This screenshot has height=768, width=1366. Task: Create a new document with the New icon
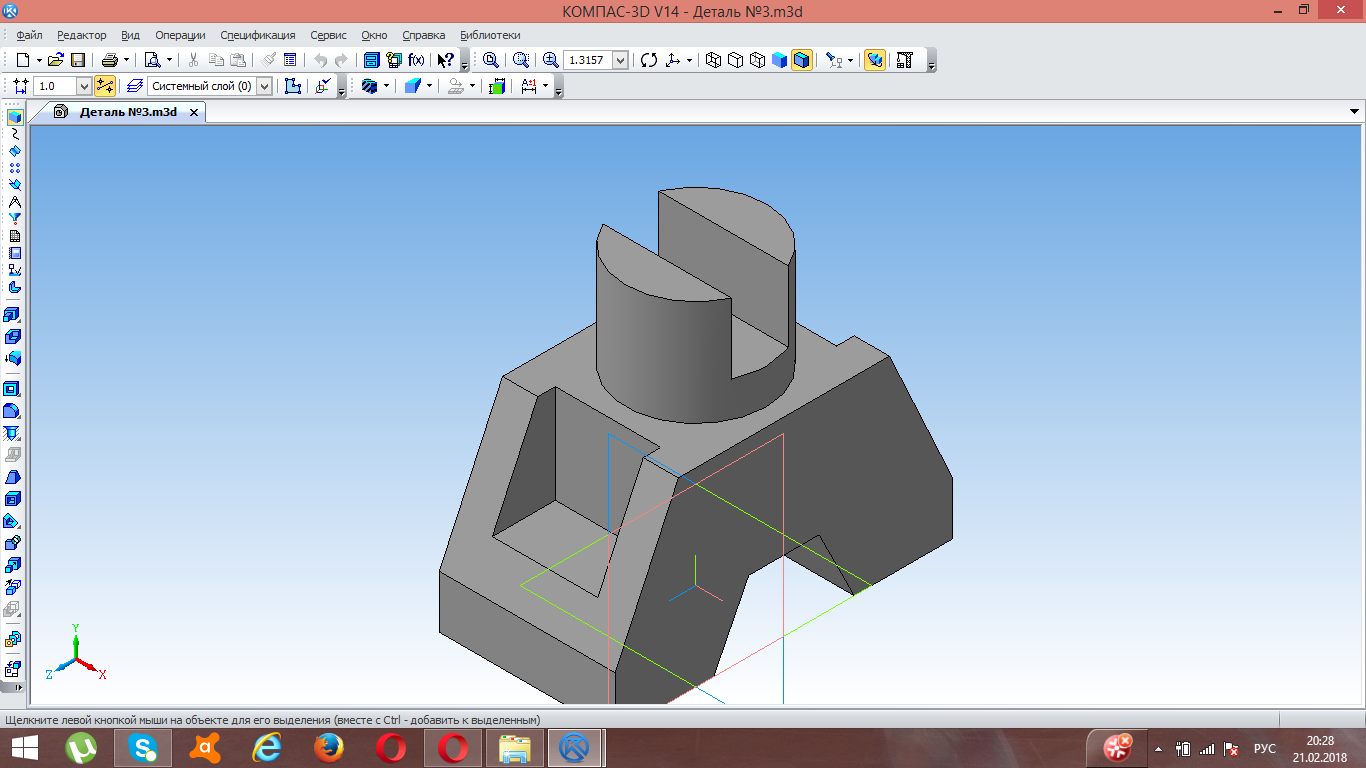pos(23,60)
